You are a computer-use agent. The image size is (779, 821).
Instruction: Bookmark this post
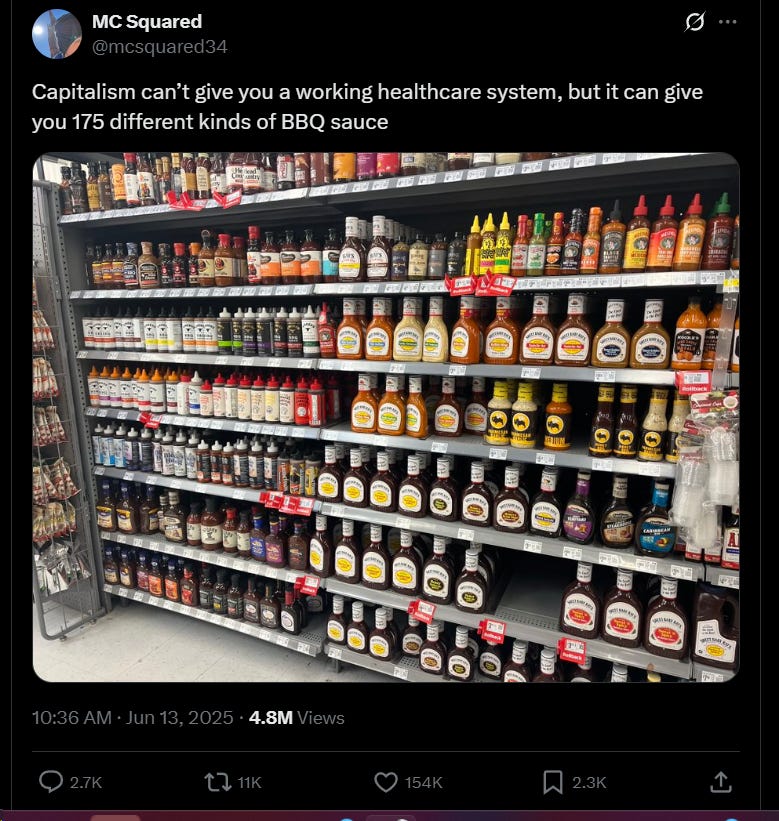[553, 782]
